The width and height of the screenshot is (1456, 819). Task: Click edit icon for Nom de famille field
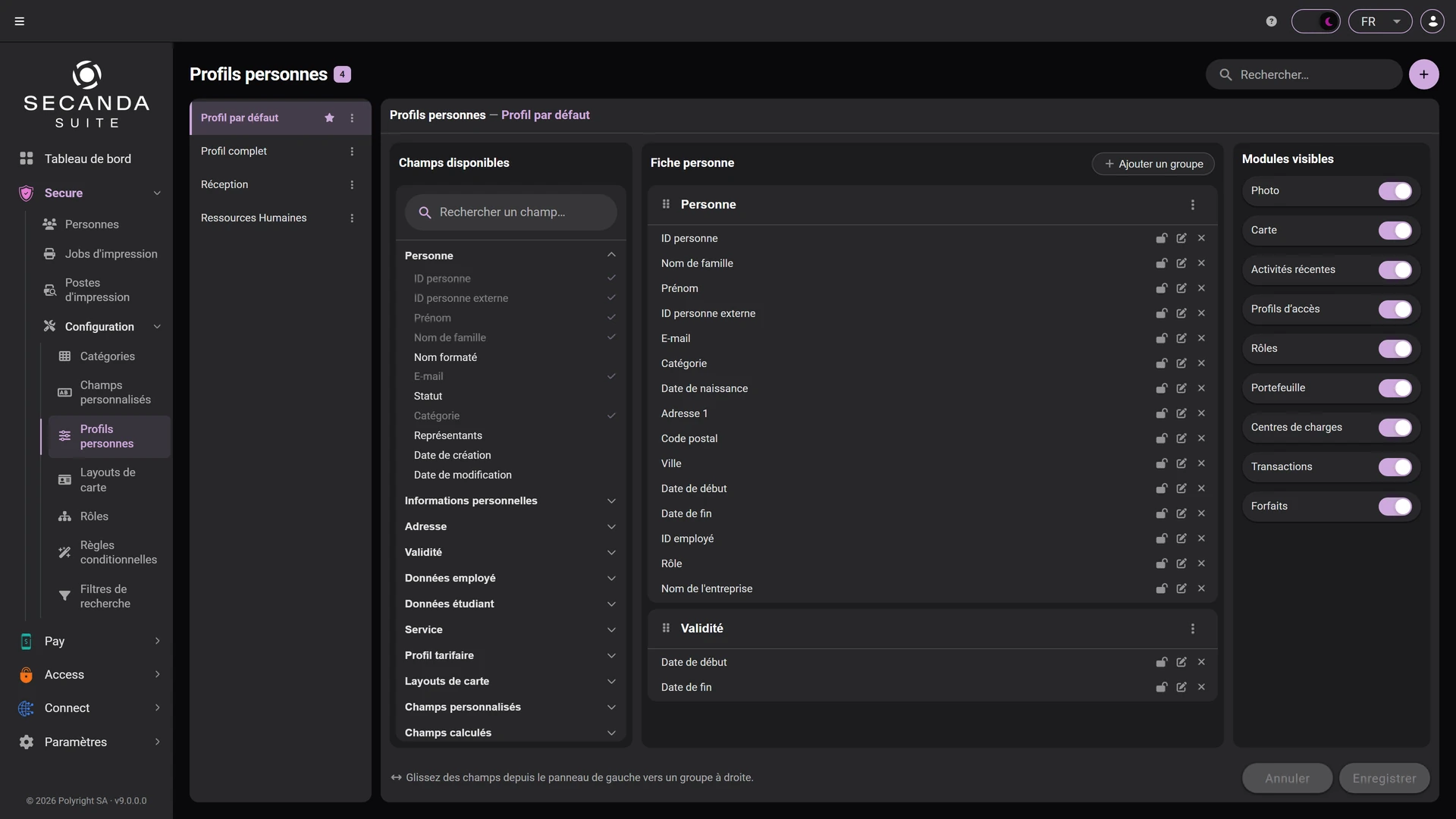1181,263
